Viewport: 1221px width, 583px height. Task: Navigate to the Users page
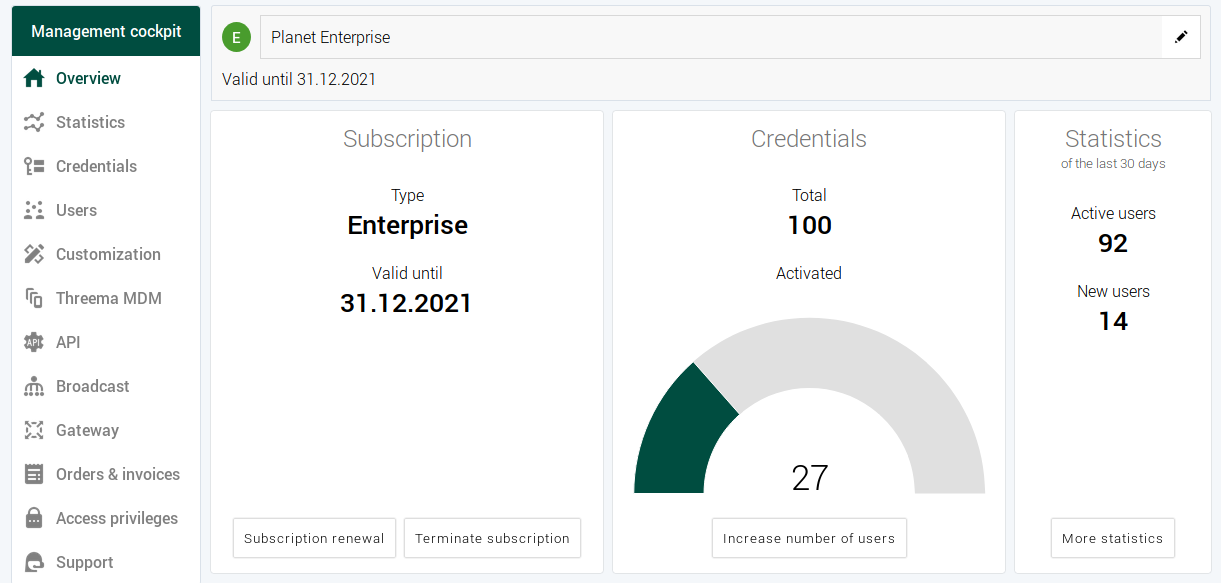pos(106,210)
